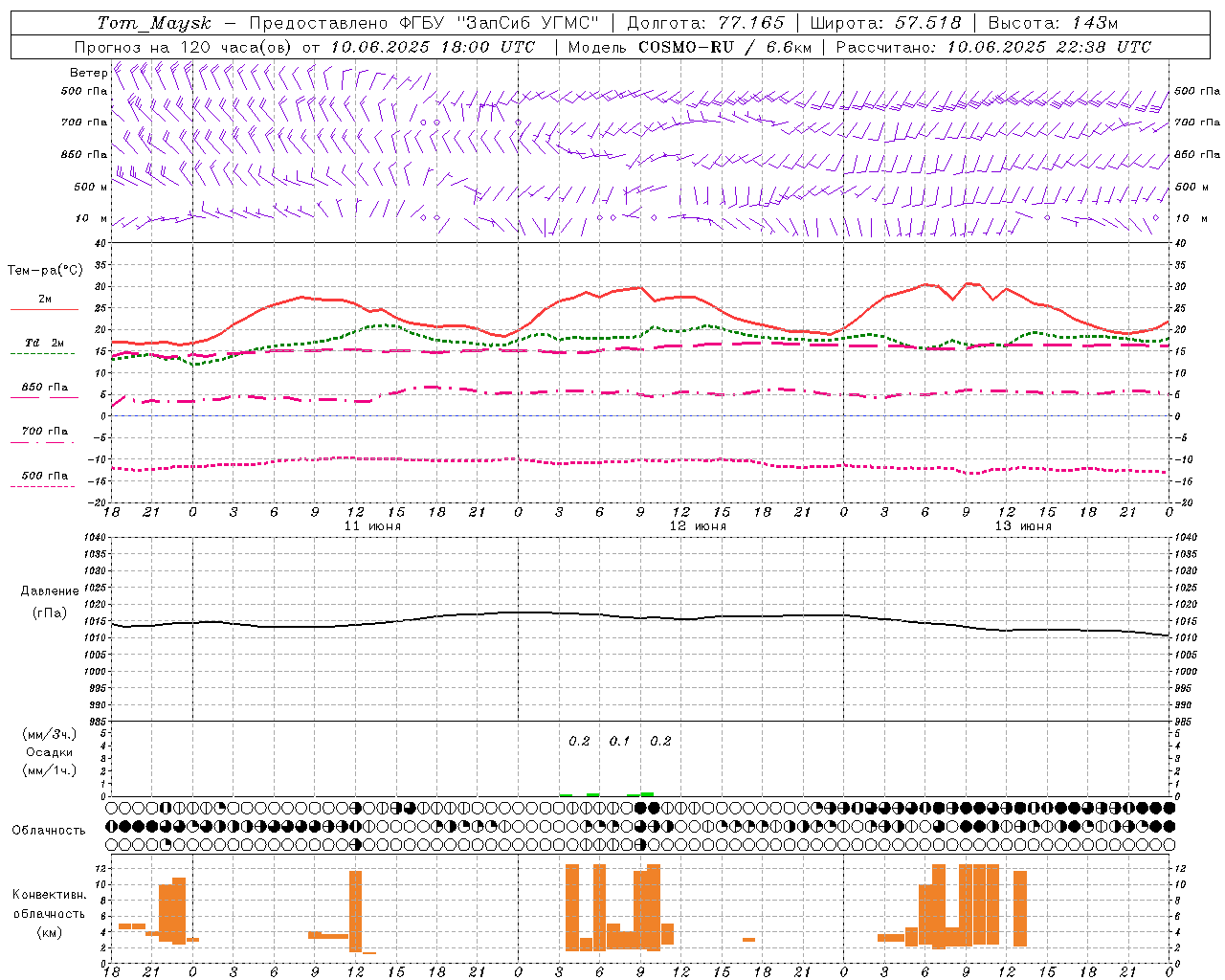
Task: Click the 850 гПа temperature legend entry
Action: (44, 388)
